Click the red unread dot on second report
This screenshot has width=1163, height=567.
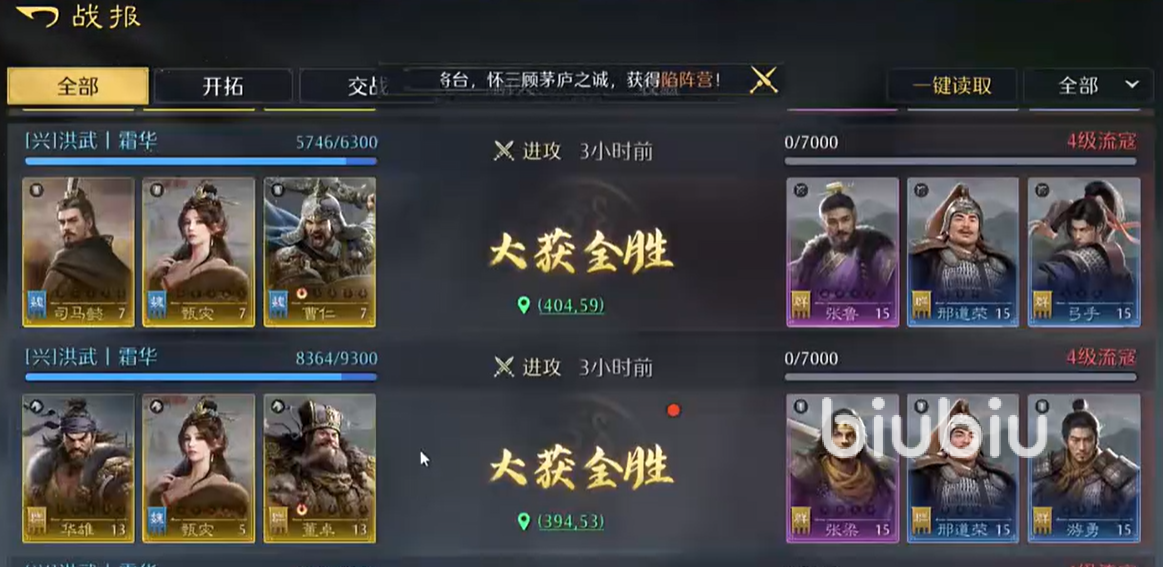tap(673, 410)
